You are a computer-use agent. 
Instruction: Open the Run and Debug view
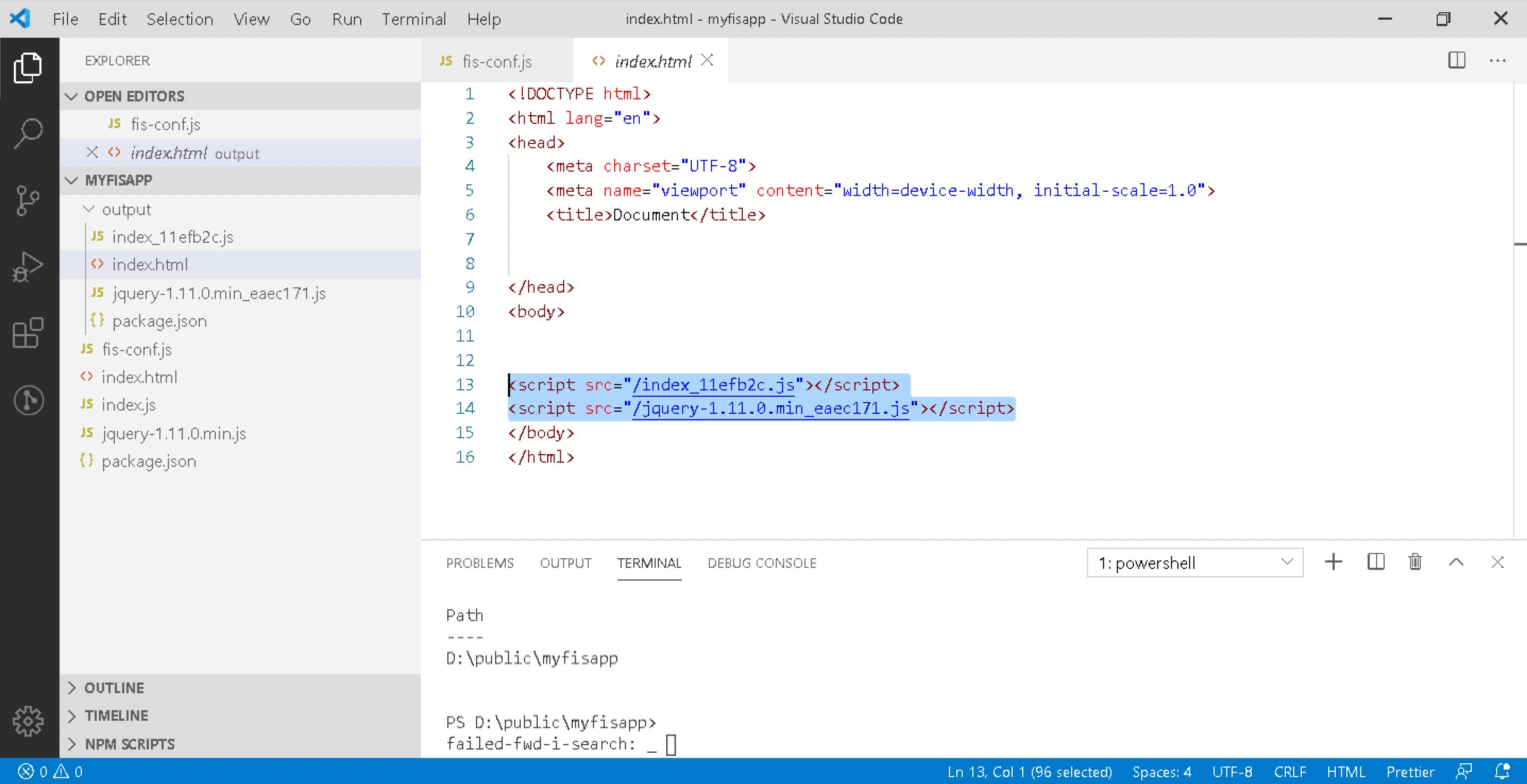(x=28, y=267)
